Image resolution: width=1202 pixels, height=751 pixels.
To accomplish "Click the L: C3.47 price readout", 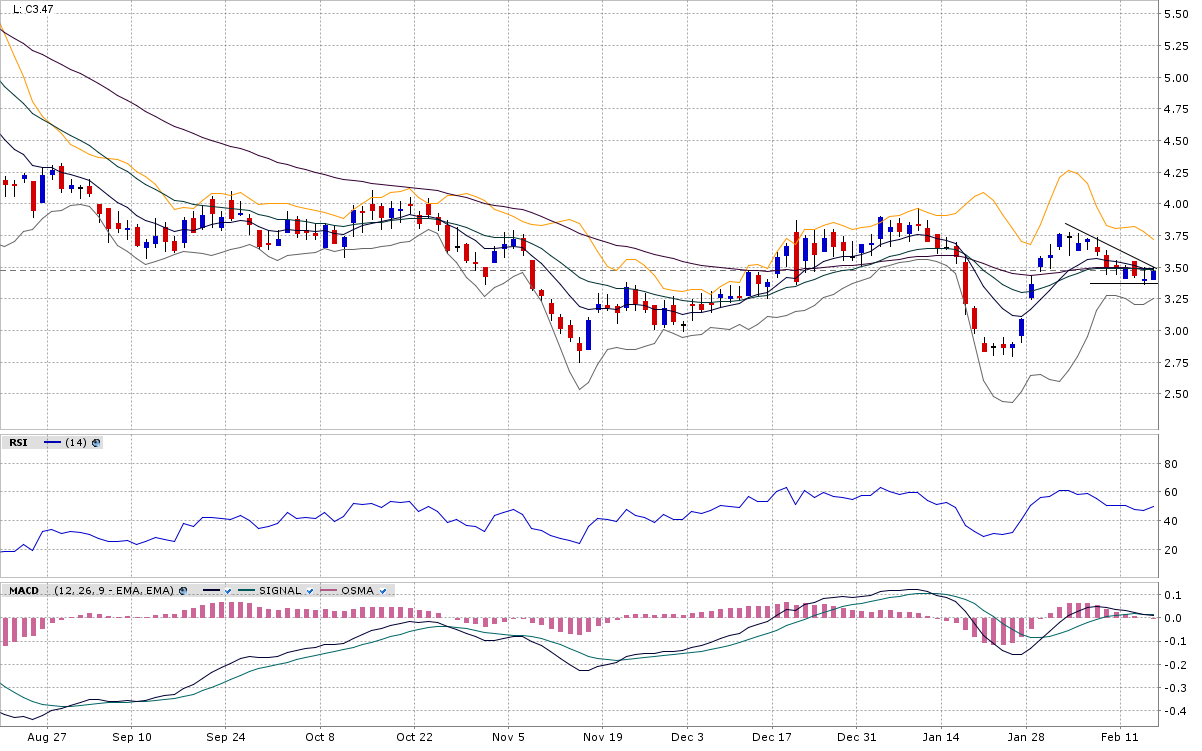I will coord(32,9).
